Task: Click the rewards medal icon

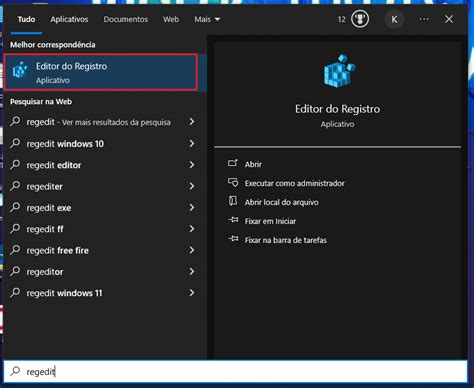Action: 360,19
